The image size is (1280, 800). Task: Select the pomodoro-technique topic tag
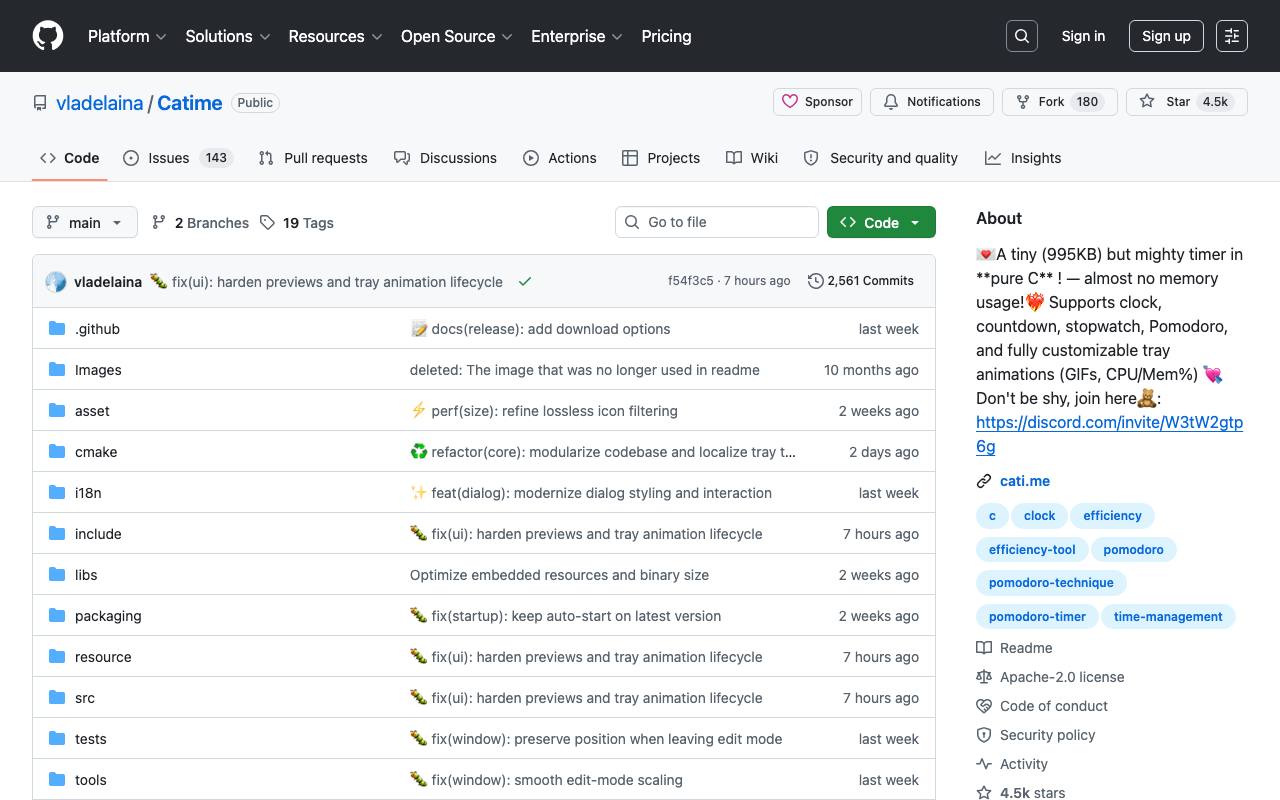tap(1051, 583)
